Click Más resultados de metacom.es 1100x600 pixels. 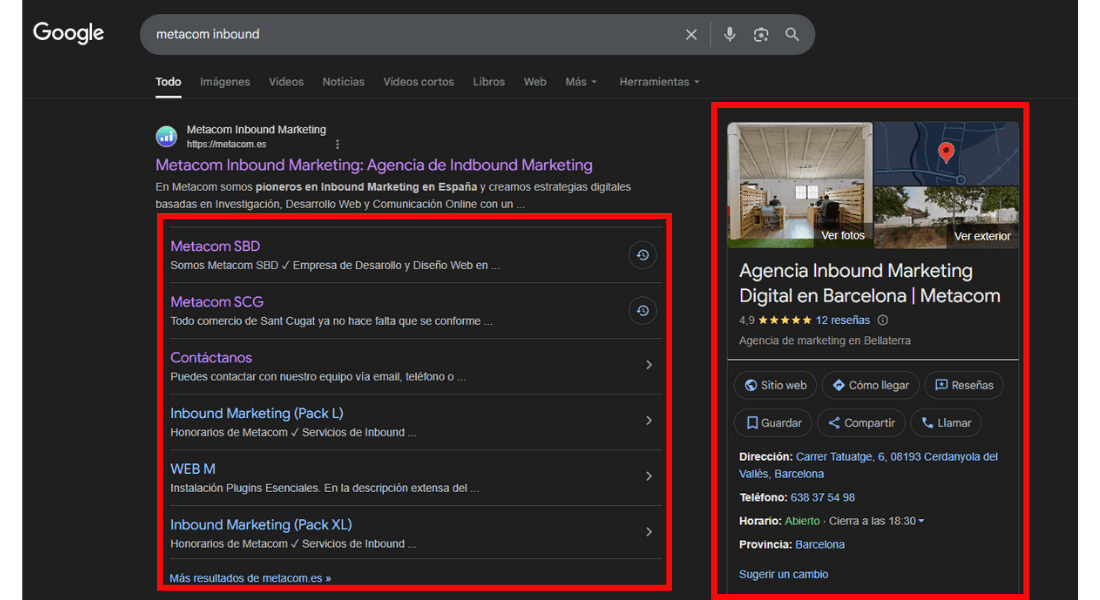[x=250, y=578]
